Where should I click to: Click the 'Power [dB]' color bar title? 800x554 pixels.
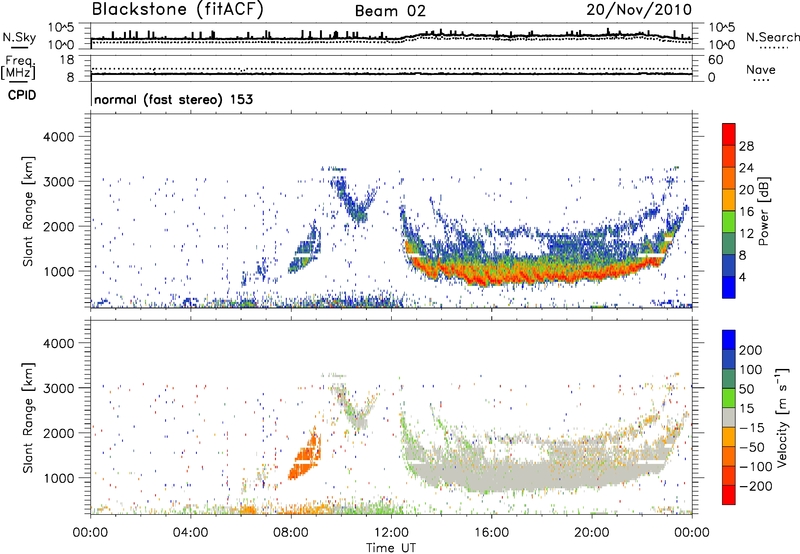click(763, 211)
